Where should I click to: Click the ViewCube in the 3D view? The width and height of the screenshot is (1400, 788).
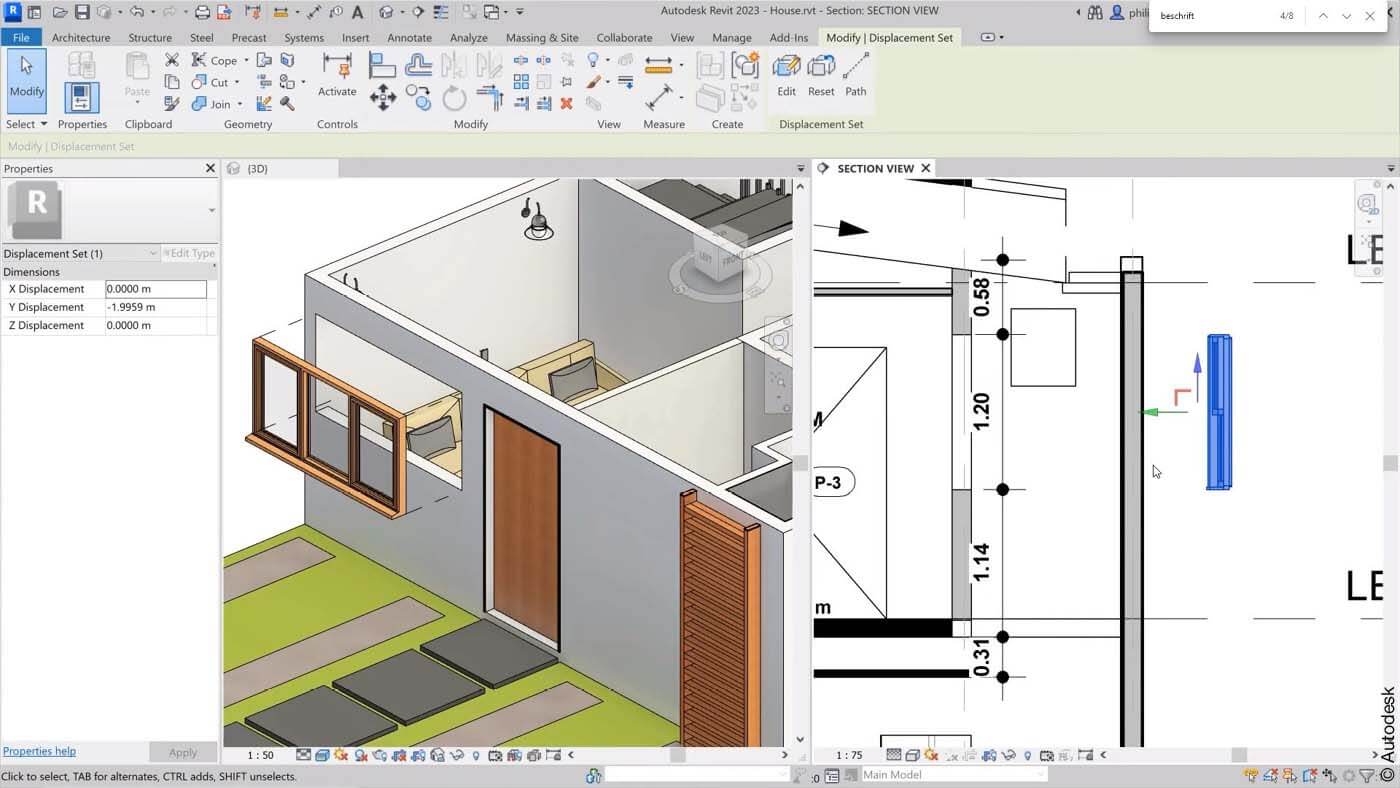click(720, 255)
